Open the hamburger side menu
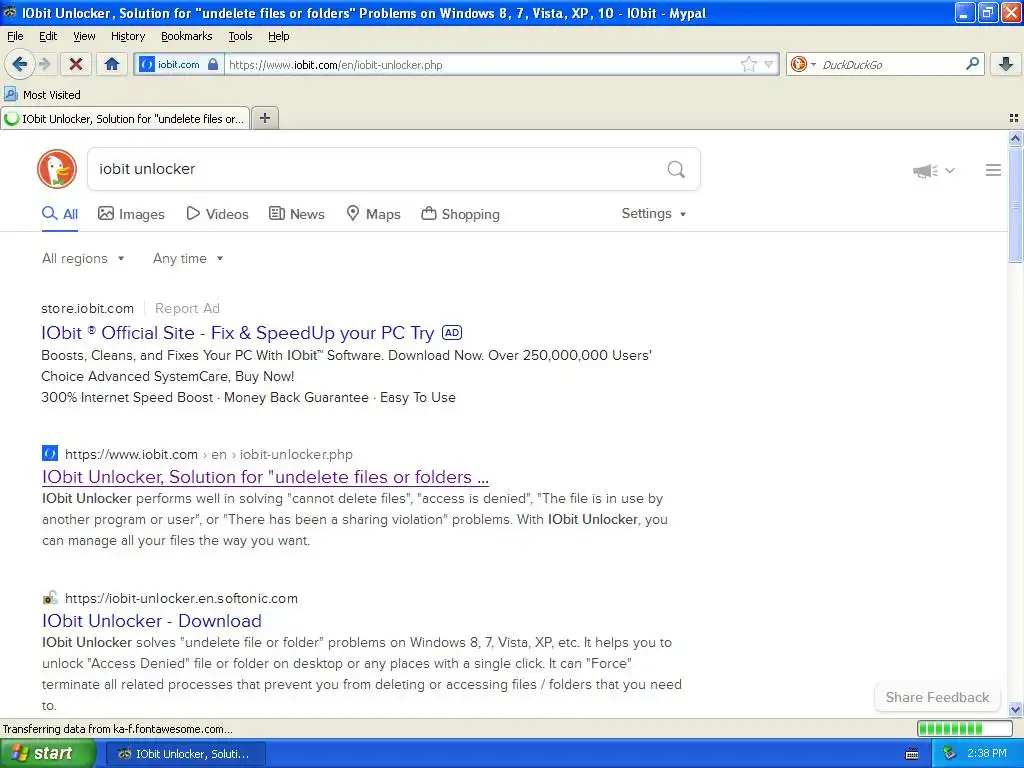 click(x=993, y=170)
